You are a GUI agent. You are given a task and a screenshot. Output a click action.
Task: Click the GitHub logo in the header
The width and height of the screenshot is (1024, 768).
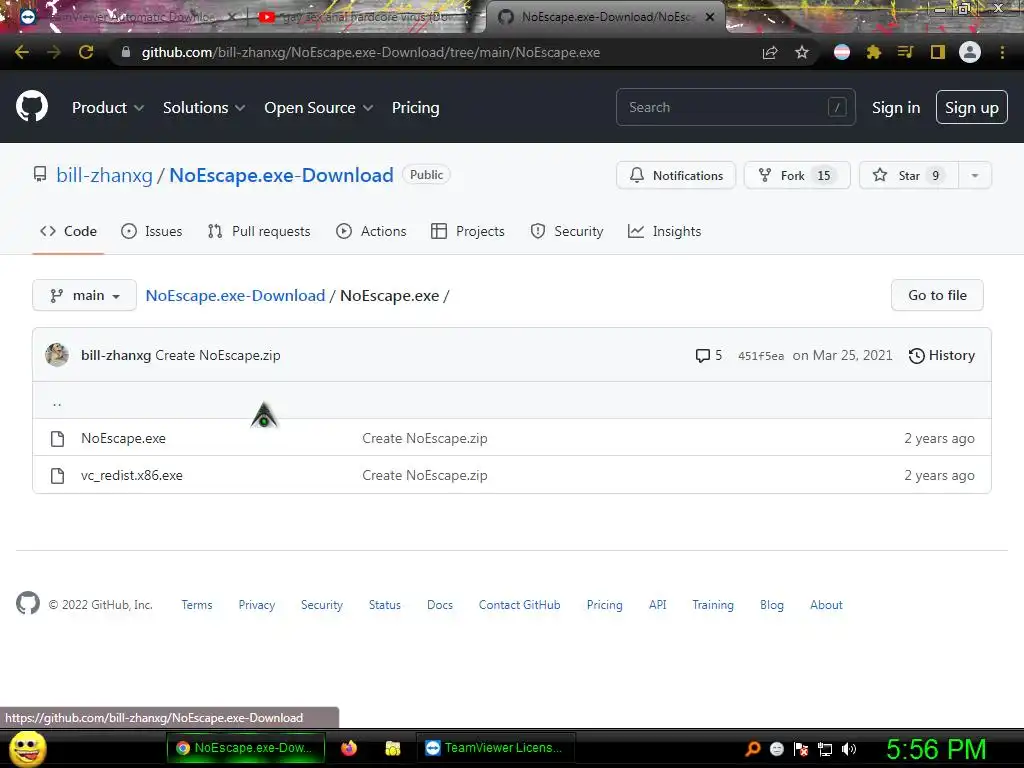[x=32, y=107]
